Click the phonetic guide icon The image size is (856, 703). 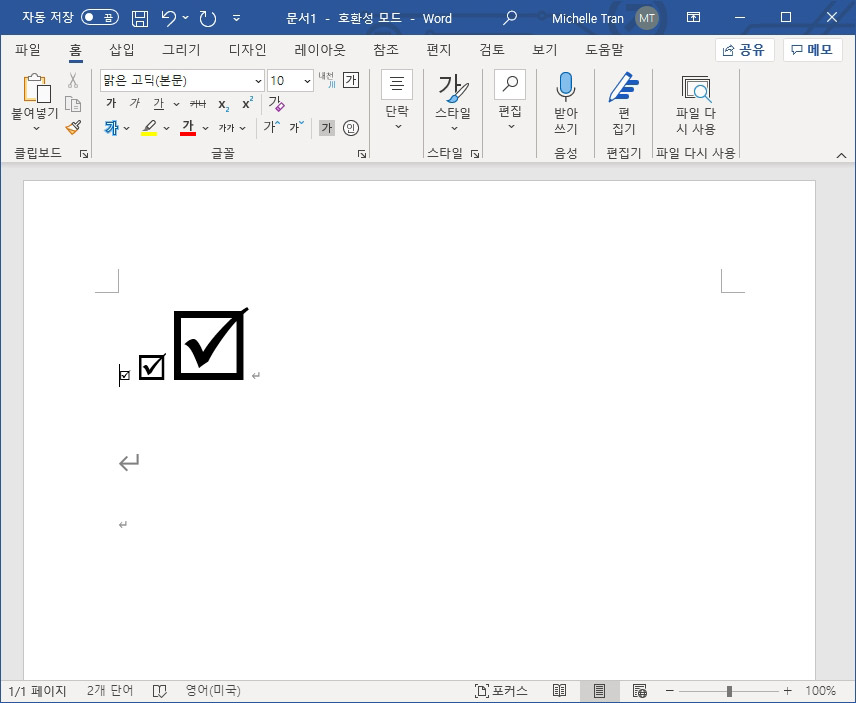tap(327, 80)
